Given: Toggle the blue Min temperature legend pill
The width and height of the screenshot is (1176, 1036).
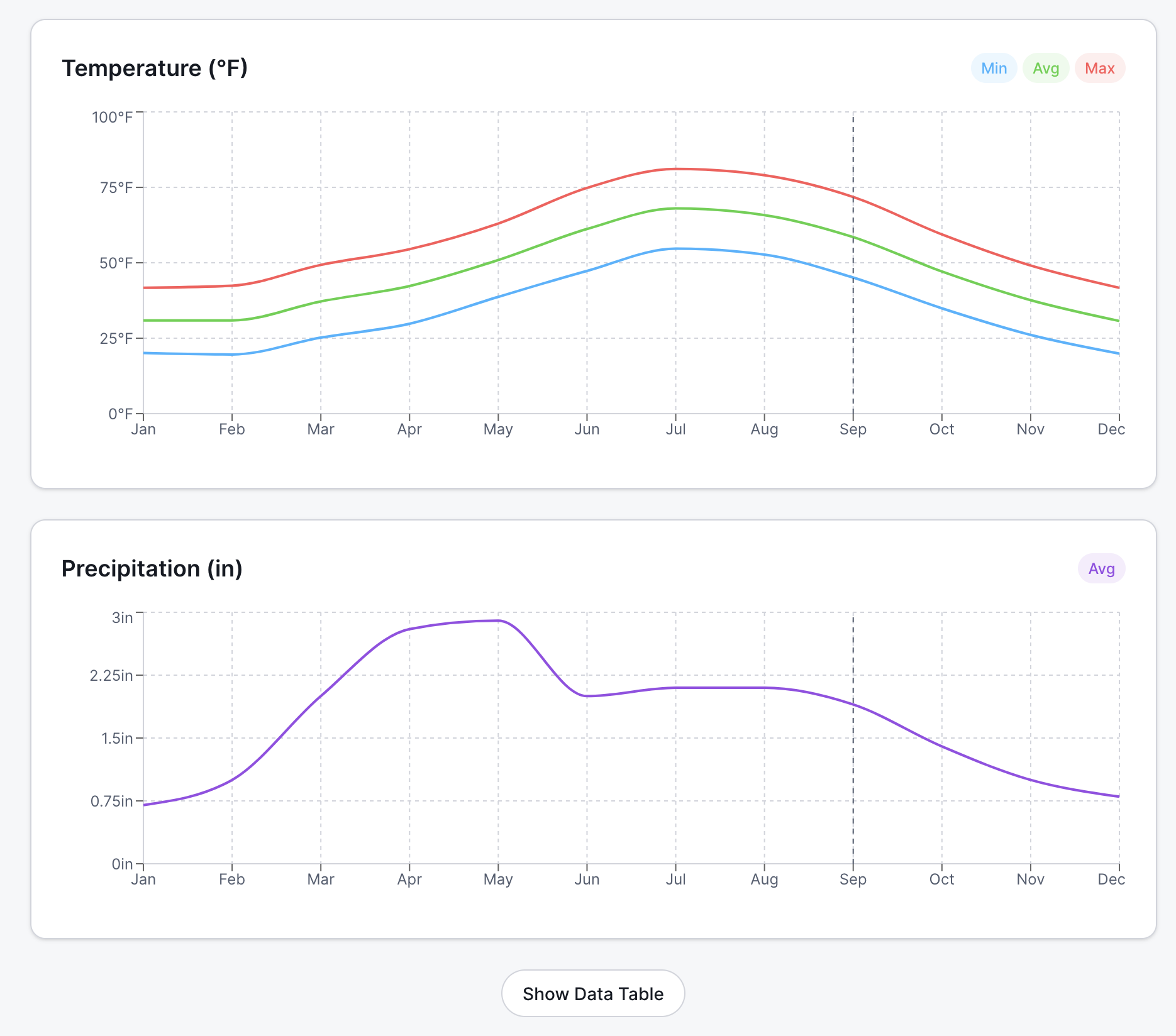Looking at the screenshot, I should pos(994,69).
